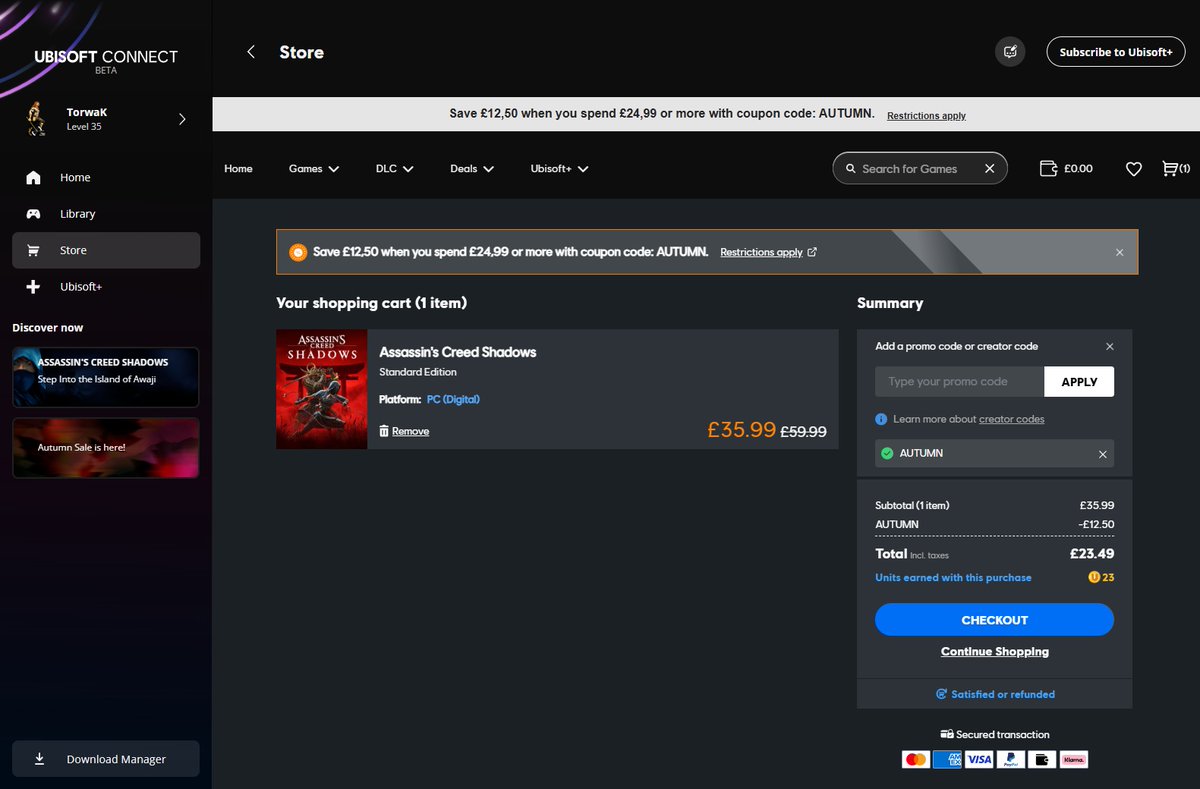The height and width of the screenshot is (789, 1200).
Task: Open Assassin's Creed Shadows Awaji promo card
Action: [105, 377]
